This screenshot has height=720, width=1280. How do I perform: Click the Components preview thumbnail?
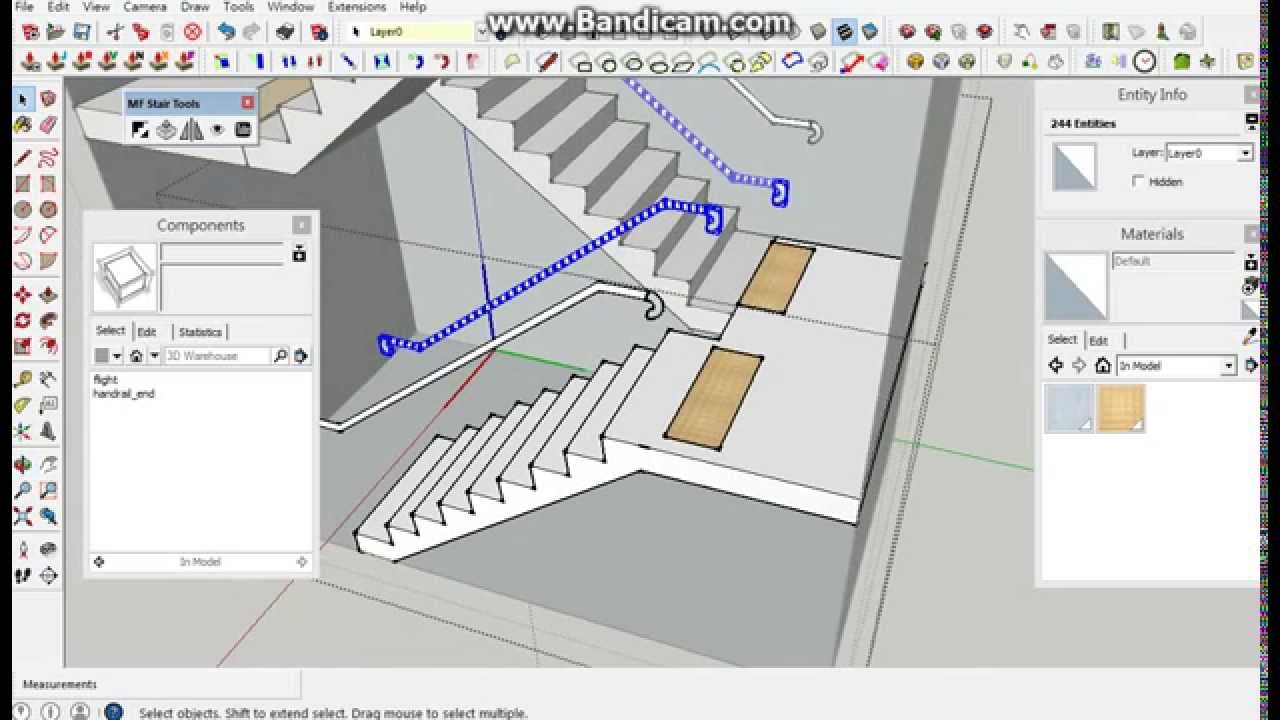[125, 277]
